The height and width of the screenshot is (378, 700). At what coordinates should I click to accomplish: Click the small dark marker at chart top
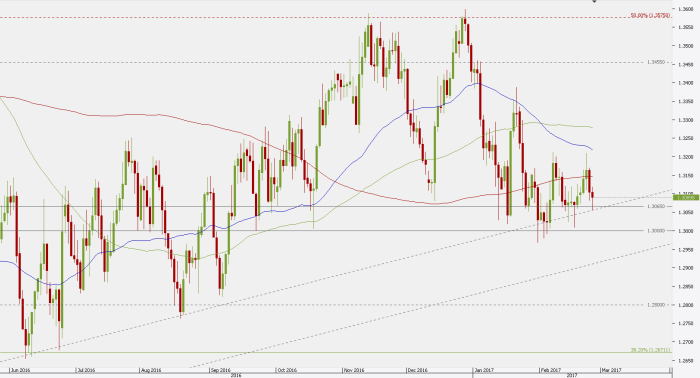[x=594, y=1]
